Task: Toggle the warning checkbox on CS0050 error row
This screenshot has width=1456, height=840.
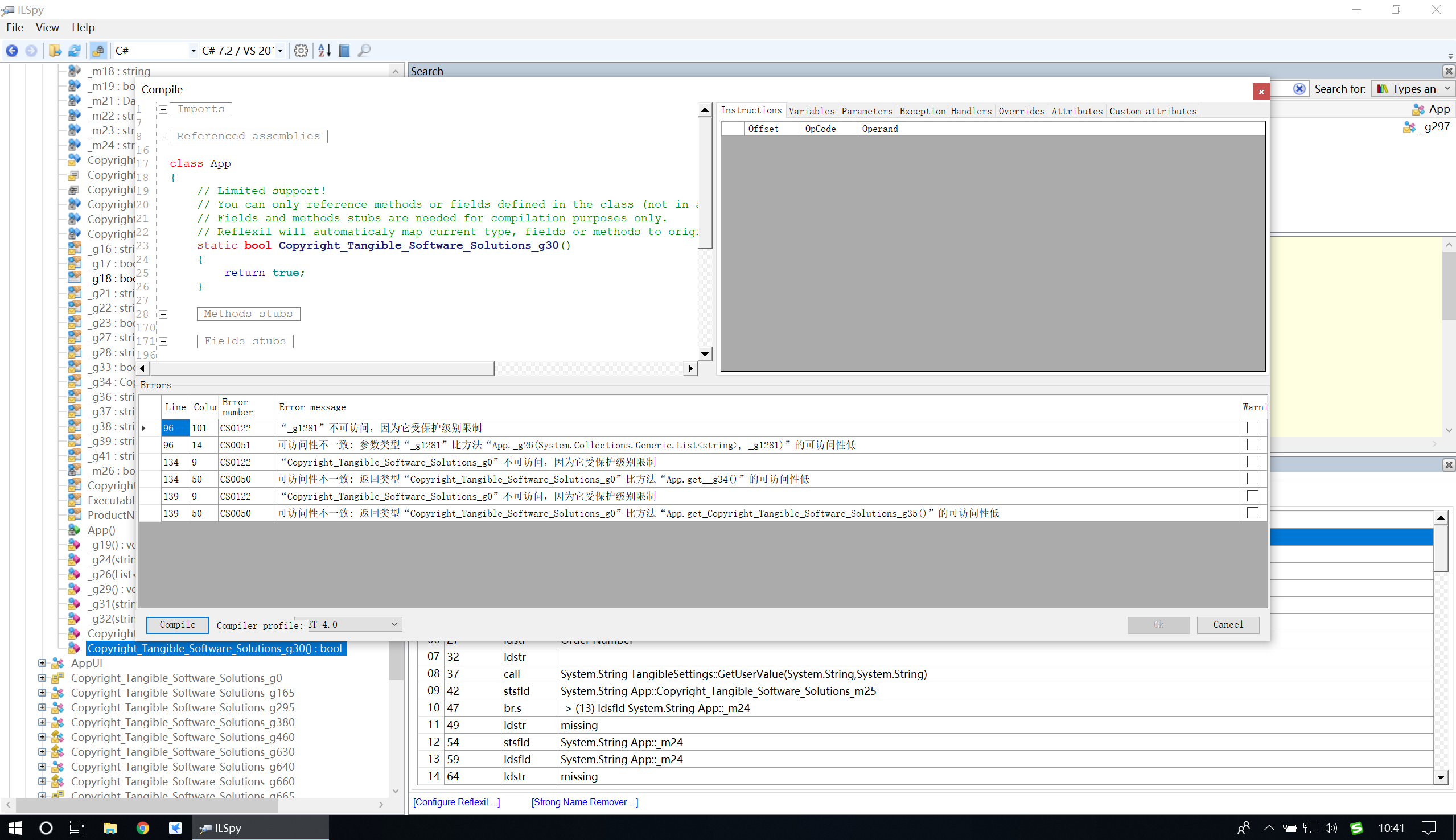Action: pos(1253,479)
